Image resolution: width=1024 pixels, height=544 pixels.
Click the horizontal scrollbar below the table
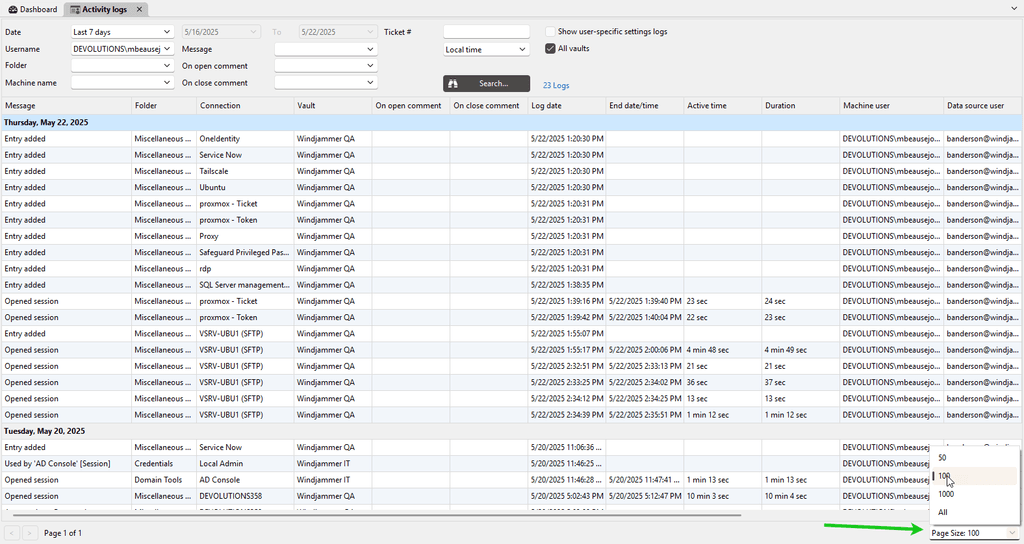pos(372,515)
